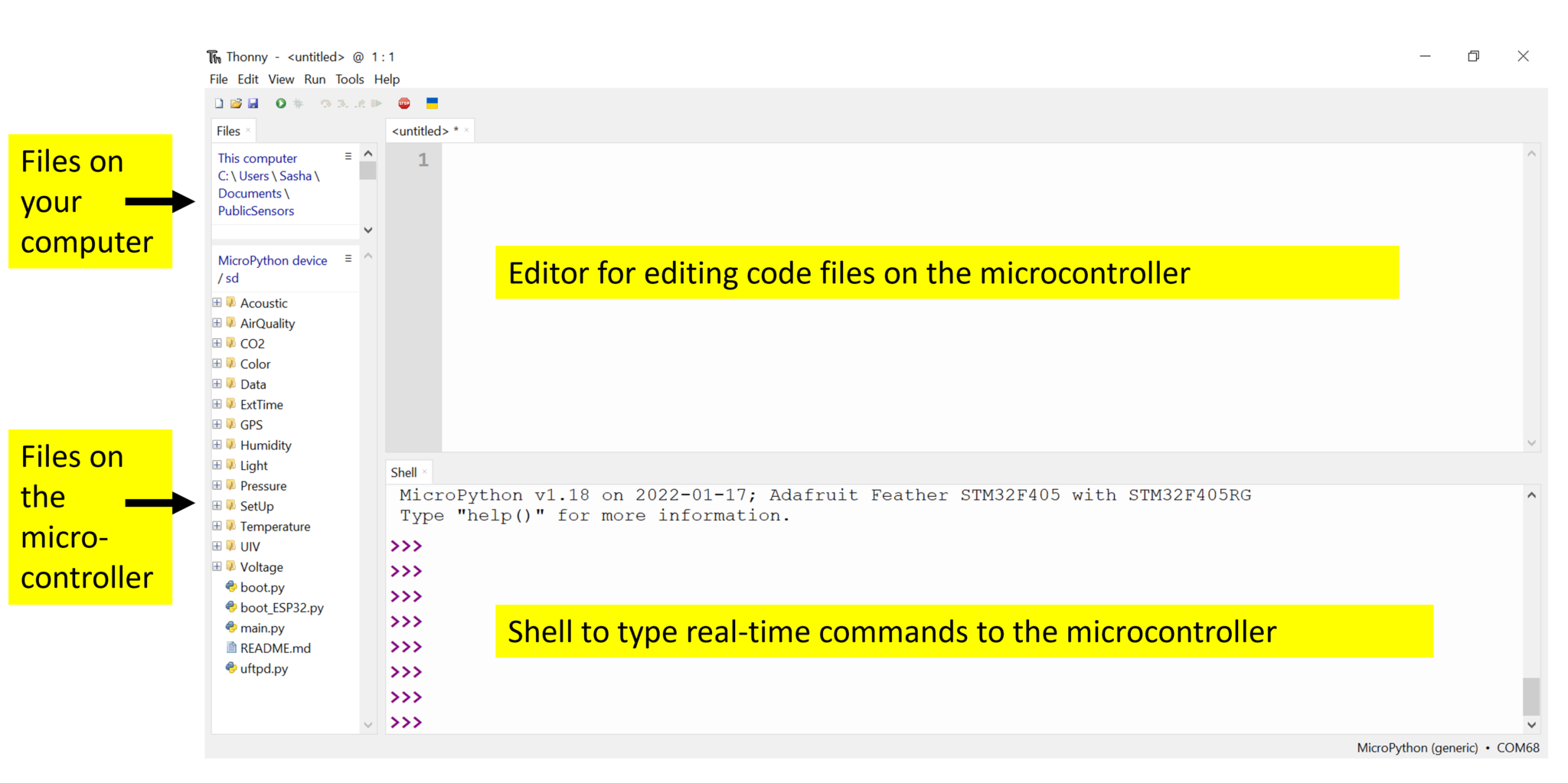
Task: Click the MicroPython (generic) interpreter status
Action: point(1416,748)
